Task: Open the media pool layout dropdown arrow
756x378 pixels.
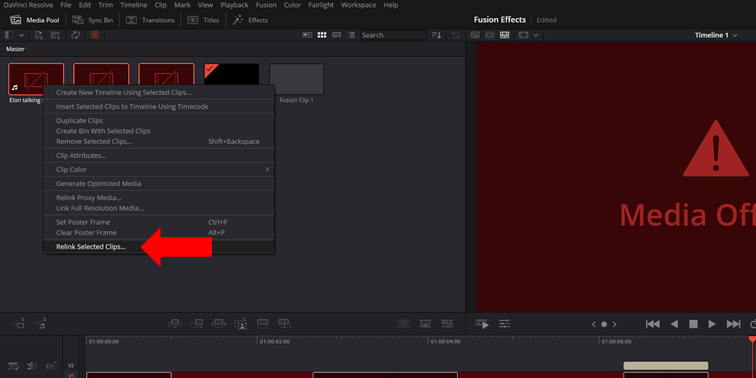Action: click(x=22, y=35)
